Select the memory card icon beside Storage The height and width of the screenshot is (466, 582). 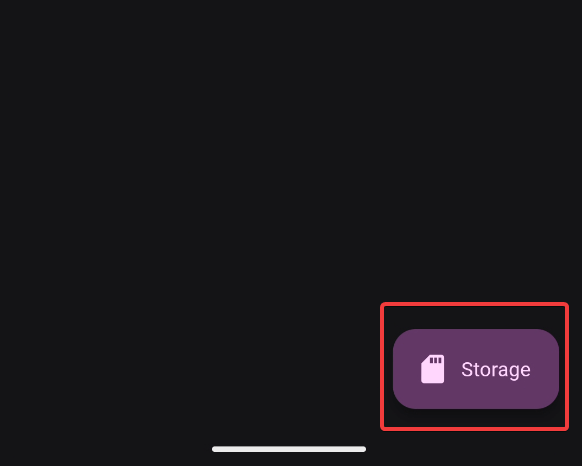tap(432, 369)
